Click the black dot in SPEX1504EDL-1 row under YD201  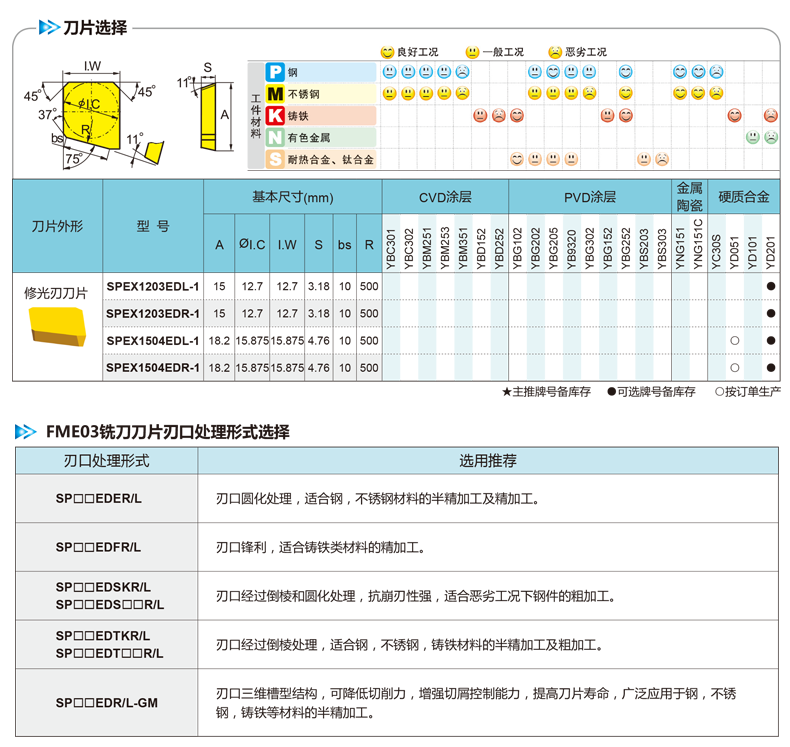coord(770,341)
